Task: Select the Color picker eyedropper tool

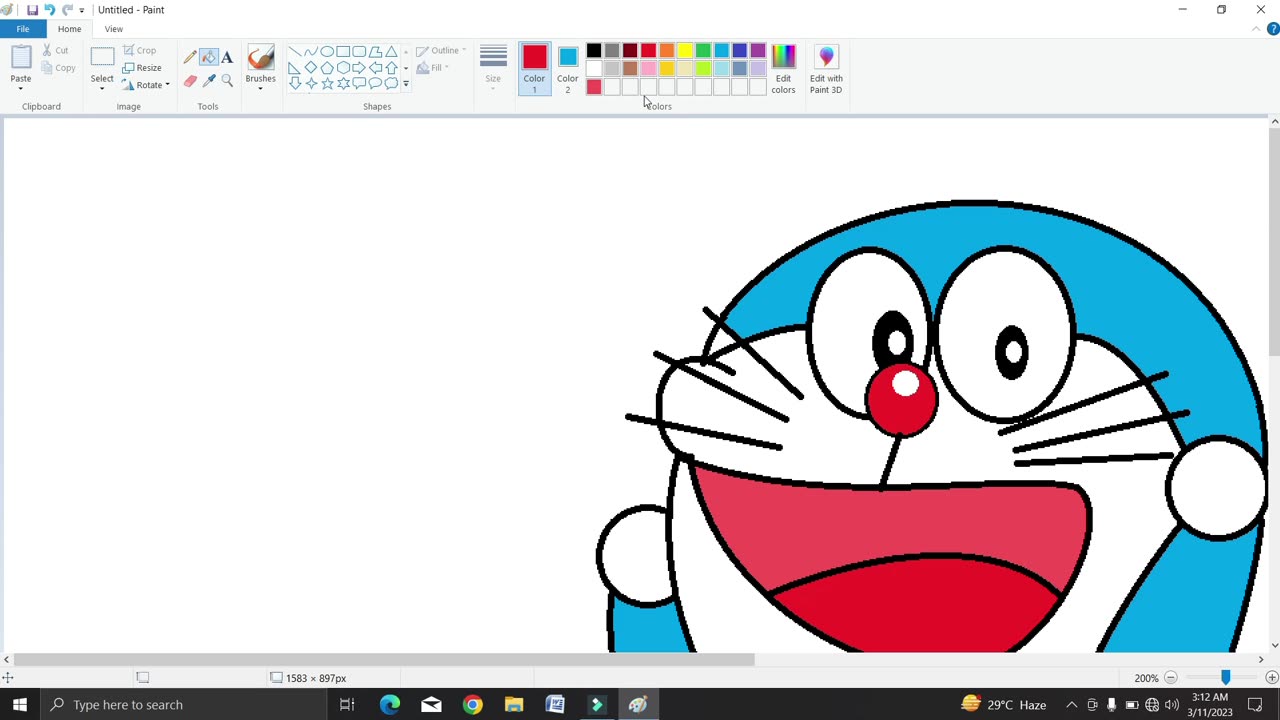Action: 209,81
